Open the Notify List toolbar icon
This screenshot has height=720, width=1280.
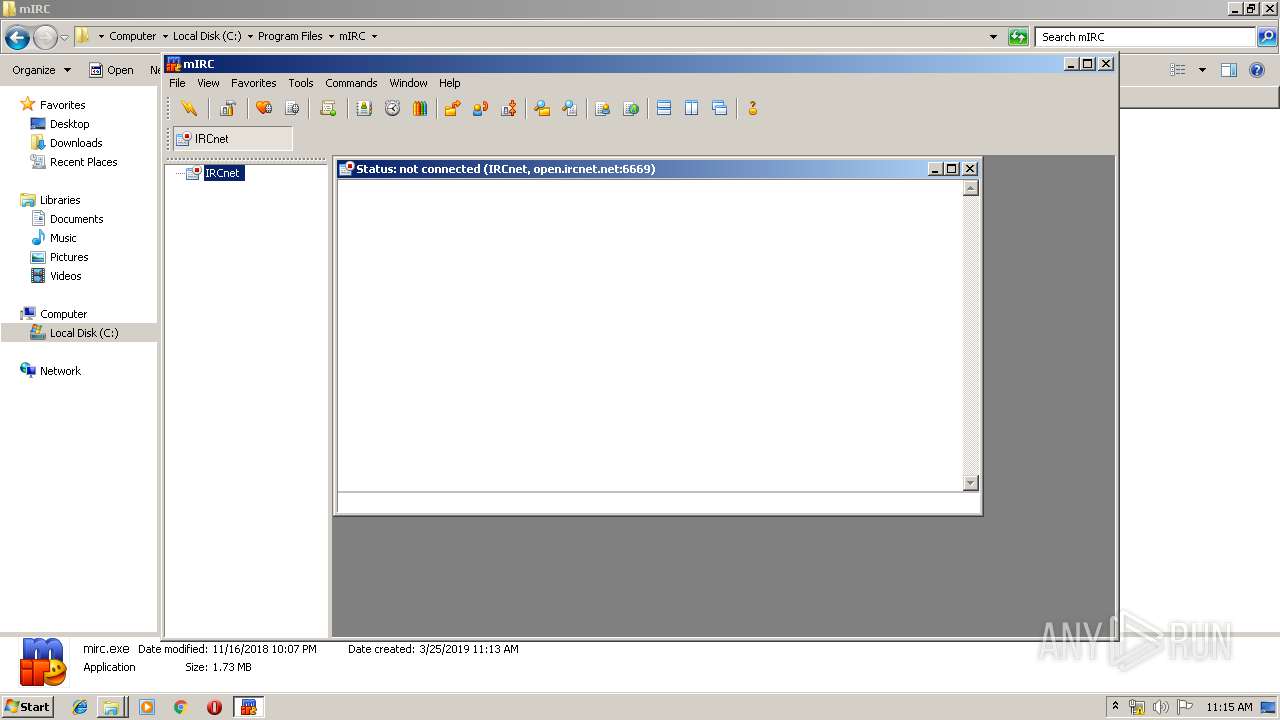click(602, 108)
